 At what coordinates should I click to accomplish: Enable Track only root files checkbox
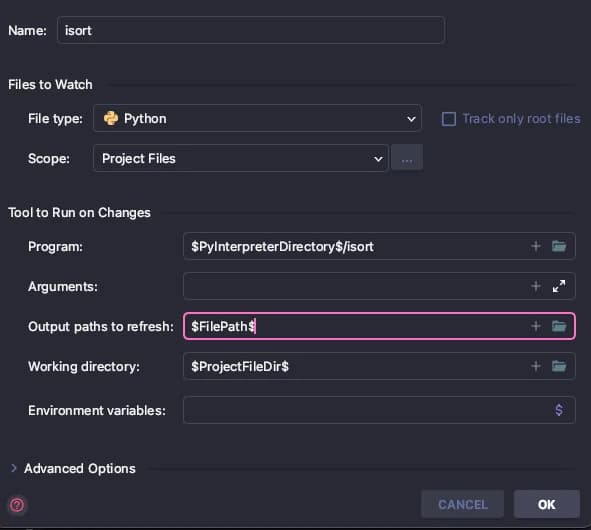(449, 119)
